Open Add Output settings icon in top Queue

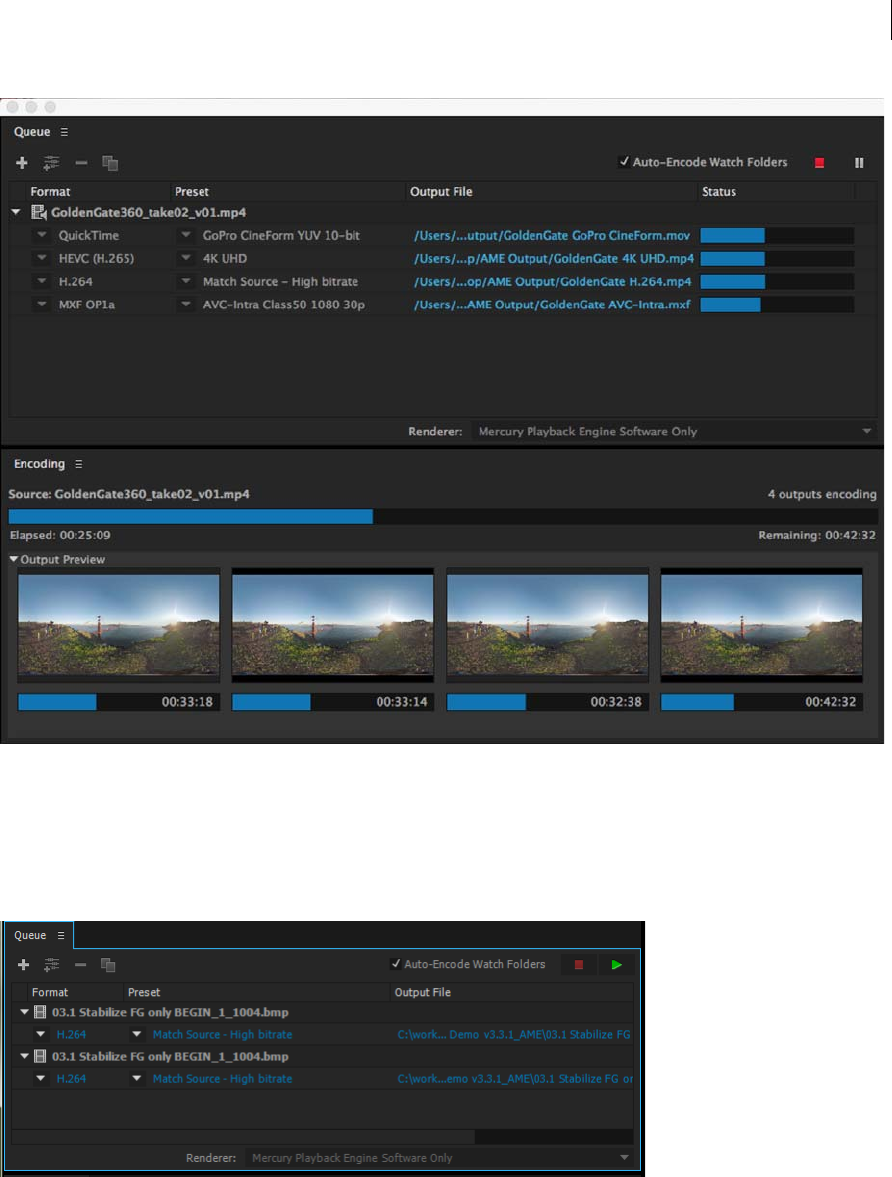51,163
